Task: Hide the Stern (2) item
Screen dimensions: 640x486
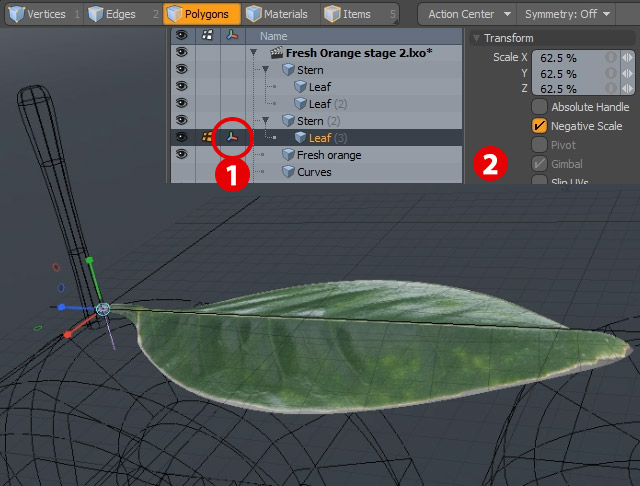Action: pos(182,120)
